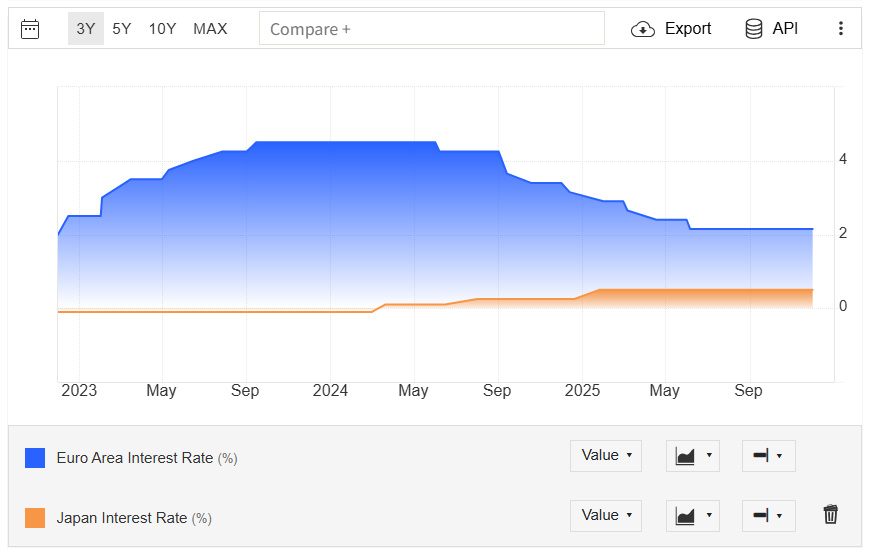Click Euro Area axis position icon

[x=762, y=456]
